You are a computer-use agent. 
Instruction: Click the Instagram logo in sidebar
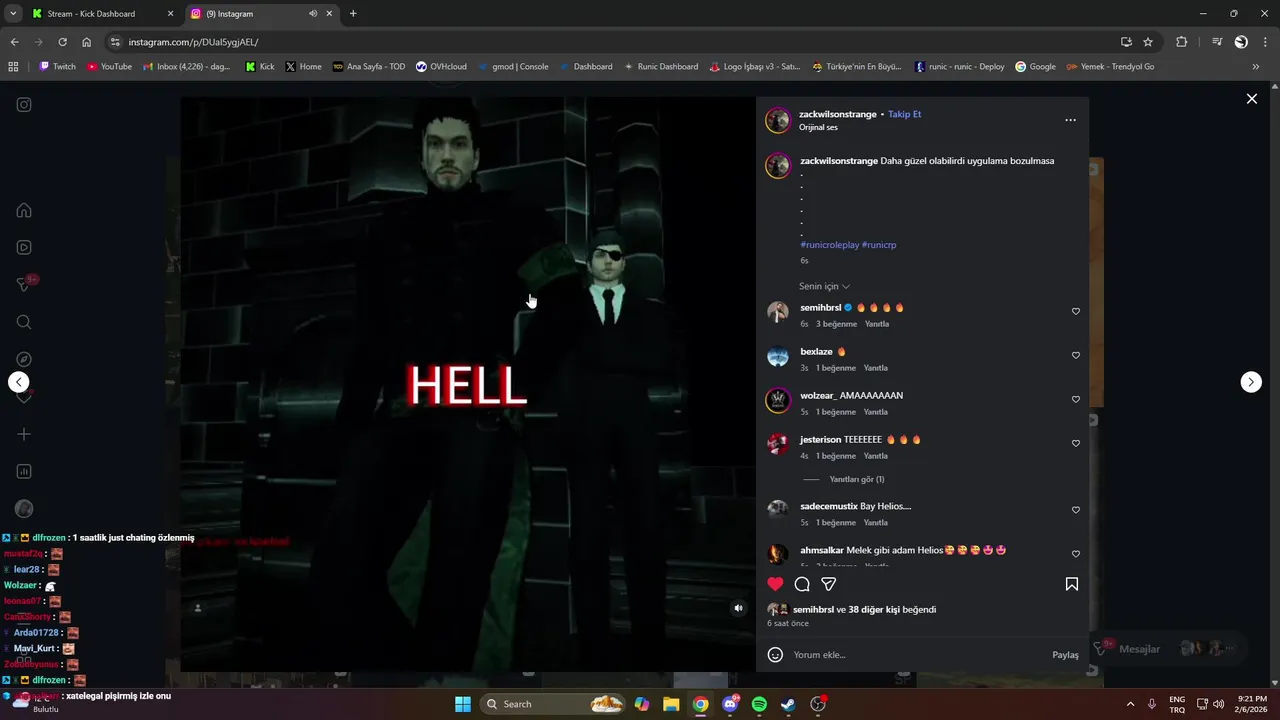click(24, 105)
